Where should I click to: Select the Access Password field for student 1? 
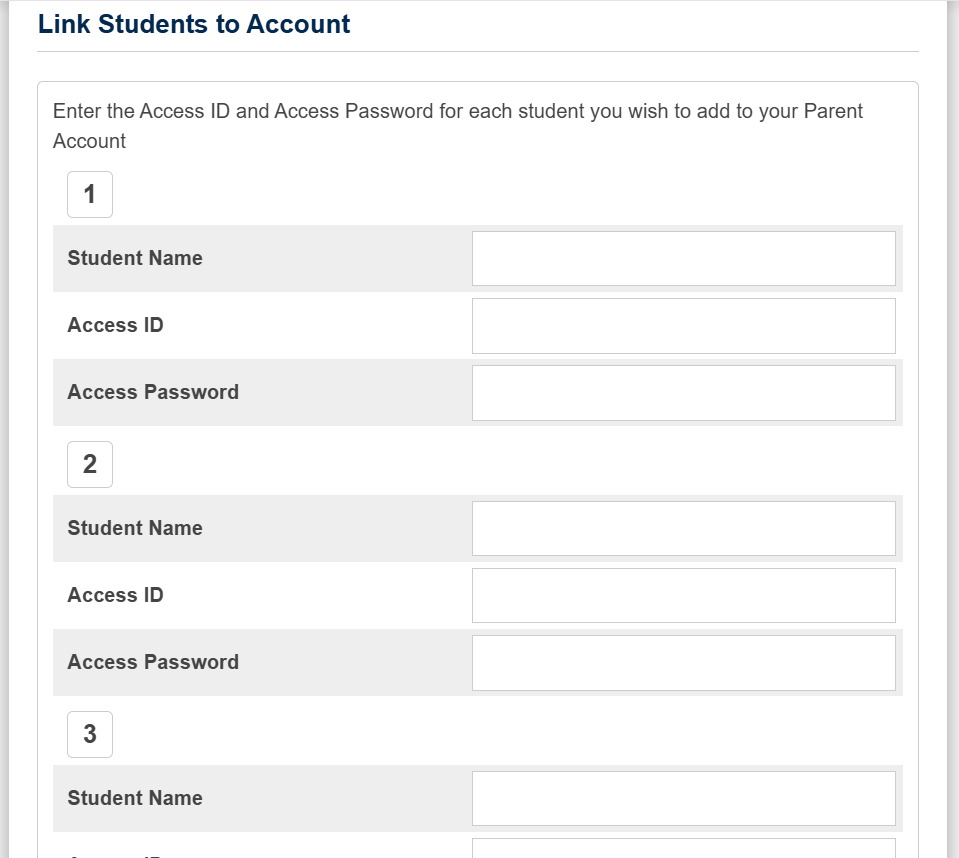pyautogui.click(x=683, y=392)
